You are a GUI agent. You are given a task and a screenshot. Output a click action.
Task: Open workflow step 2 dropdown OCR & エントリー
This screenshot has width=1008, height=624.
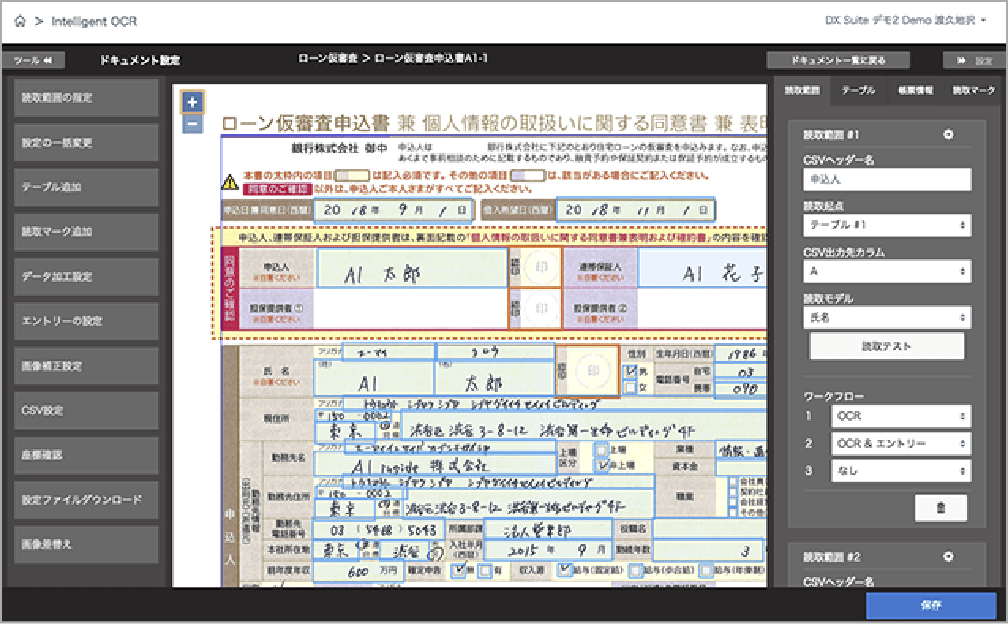(901, 444)
